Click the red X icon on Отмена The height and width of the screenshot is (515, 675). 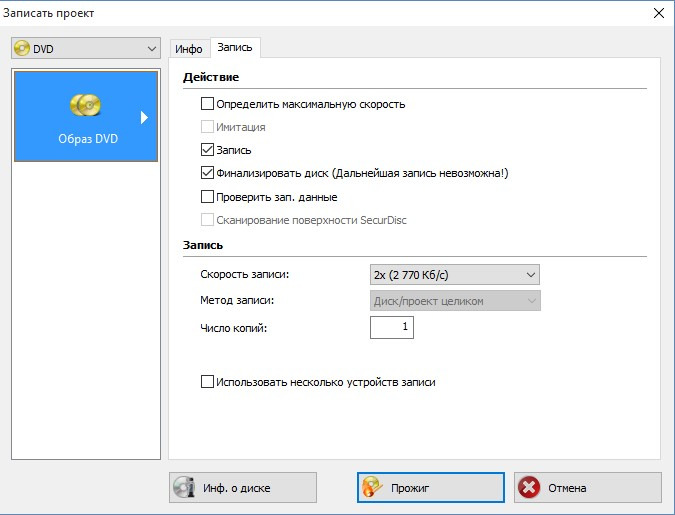[x=529, y=488]
